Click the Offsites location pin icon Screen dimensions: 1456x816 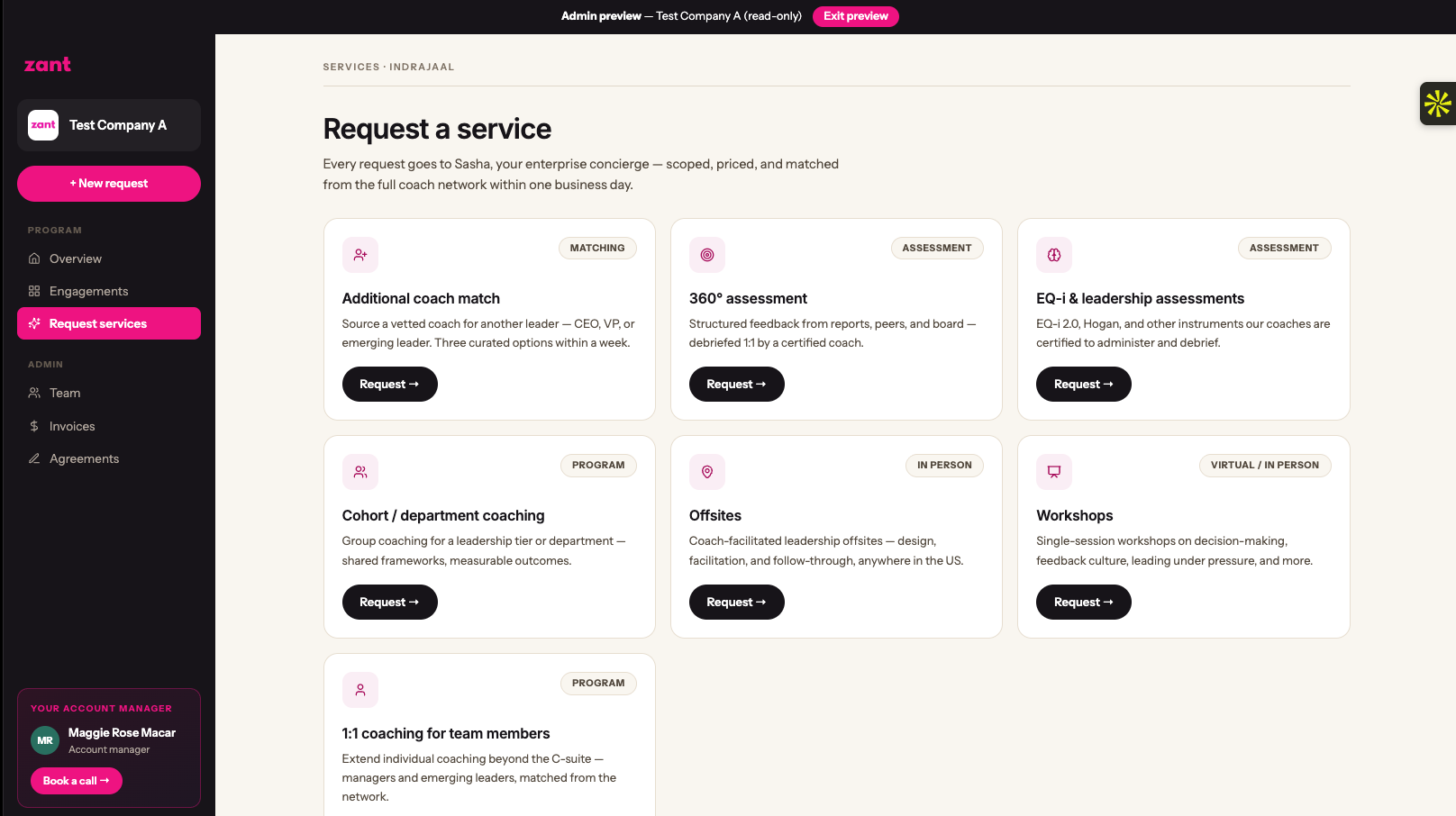point(707,472)
